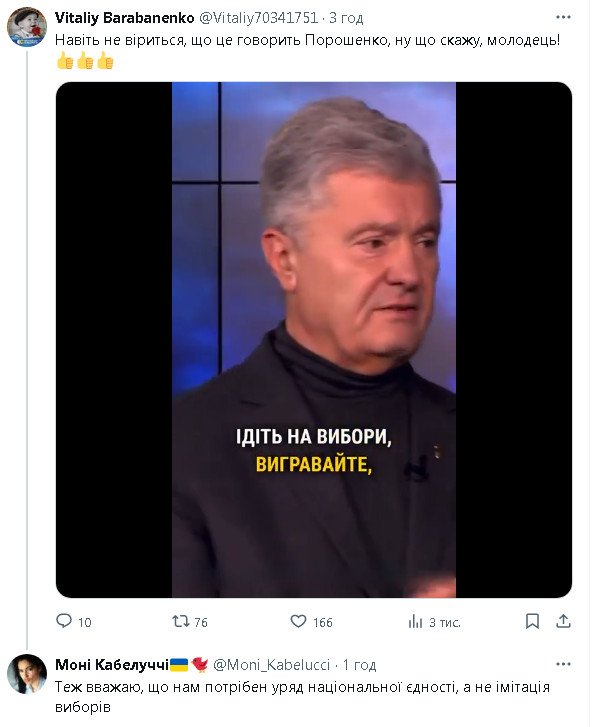Viewport: 600px width, 727px height.
Task: Click the '1 год' reply timestamp
Action: coord(359,665)
